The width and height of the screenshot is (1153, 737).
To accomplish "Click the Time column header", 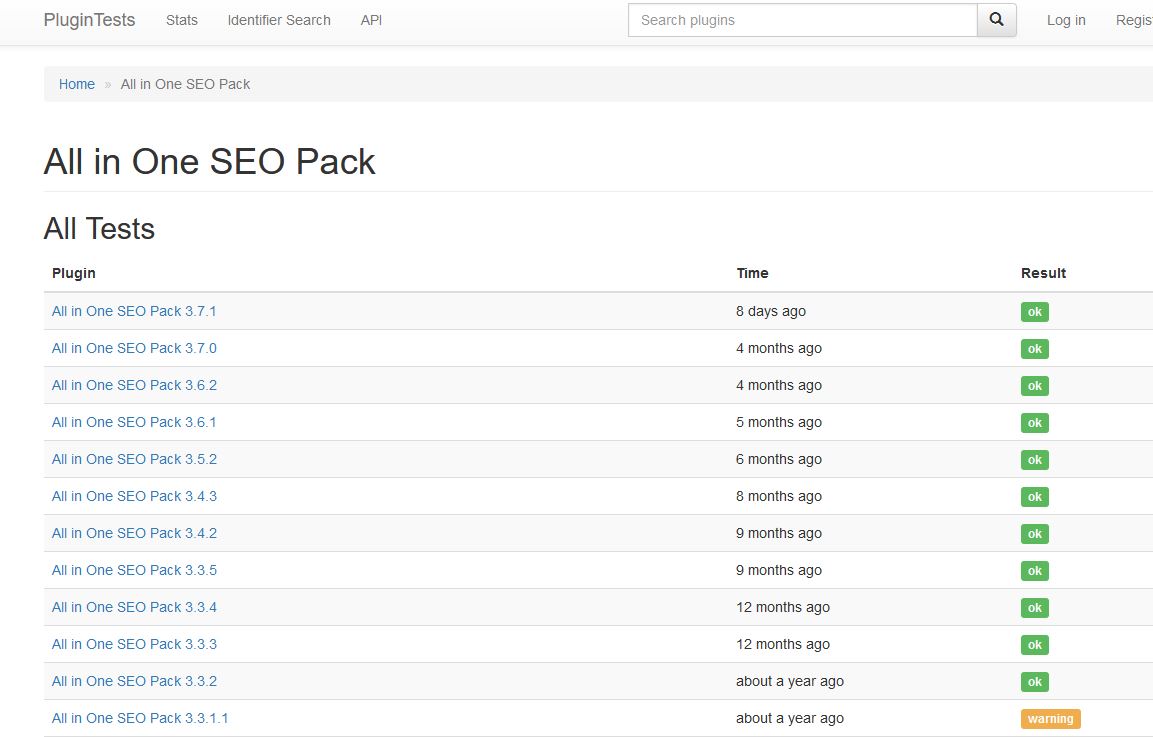I will pos(752,273).
